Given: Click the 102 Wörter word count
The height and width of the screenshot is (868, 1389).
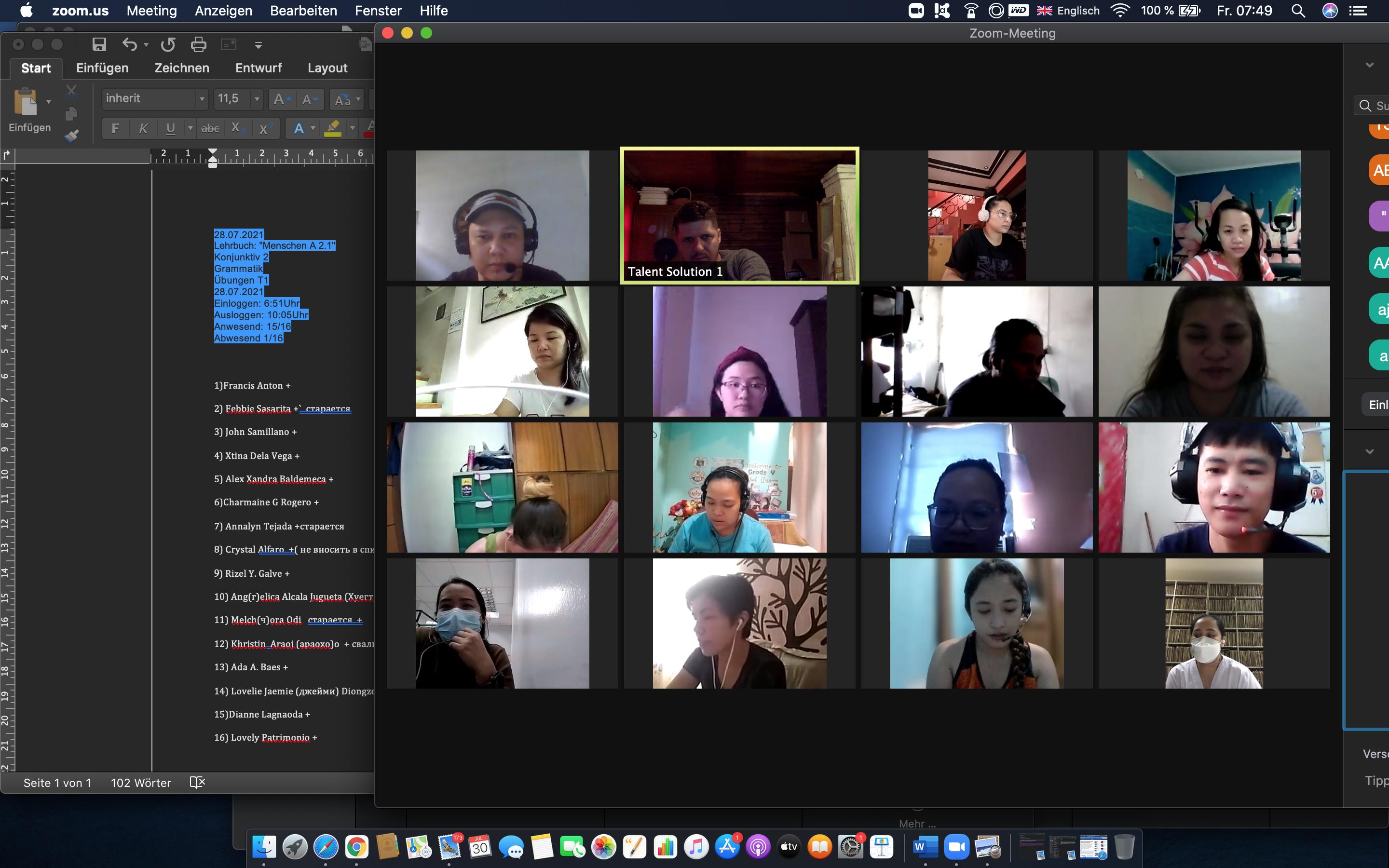Looking at the screenshot, I should 141,783.
